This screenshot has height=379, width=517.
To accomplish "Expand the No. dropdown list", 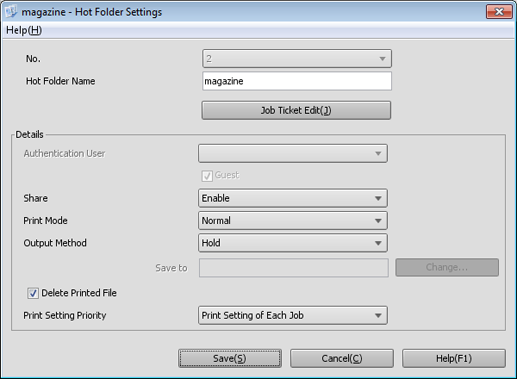I will [x=297, y=59].
